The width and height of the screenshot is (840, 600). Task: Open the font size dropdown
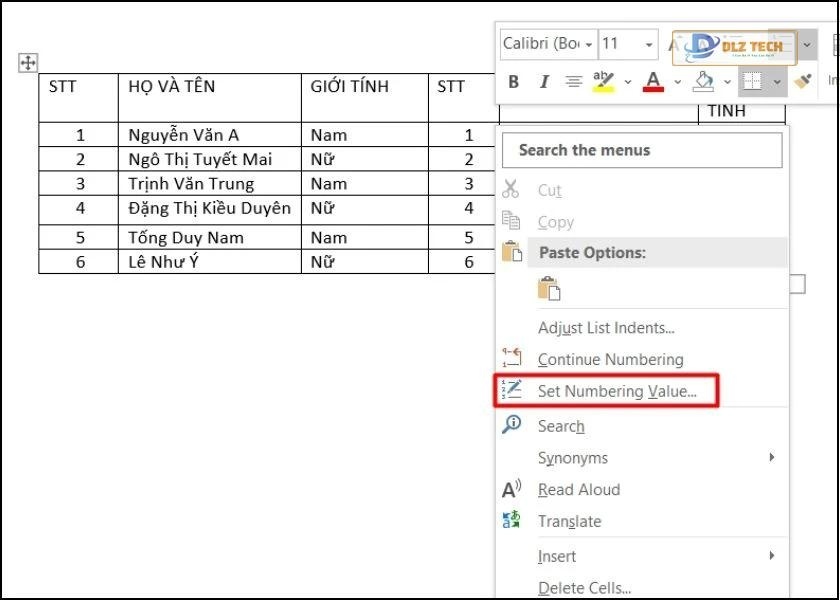pos(649,44)
